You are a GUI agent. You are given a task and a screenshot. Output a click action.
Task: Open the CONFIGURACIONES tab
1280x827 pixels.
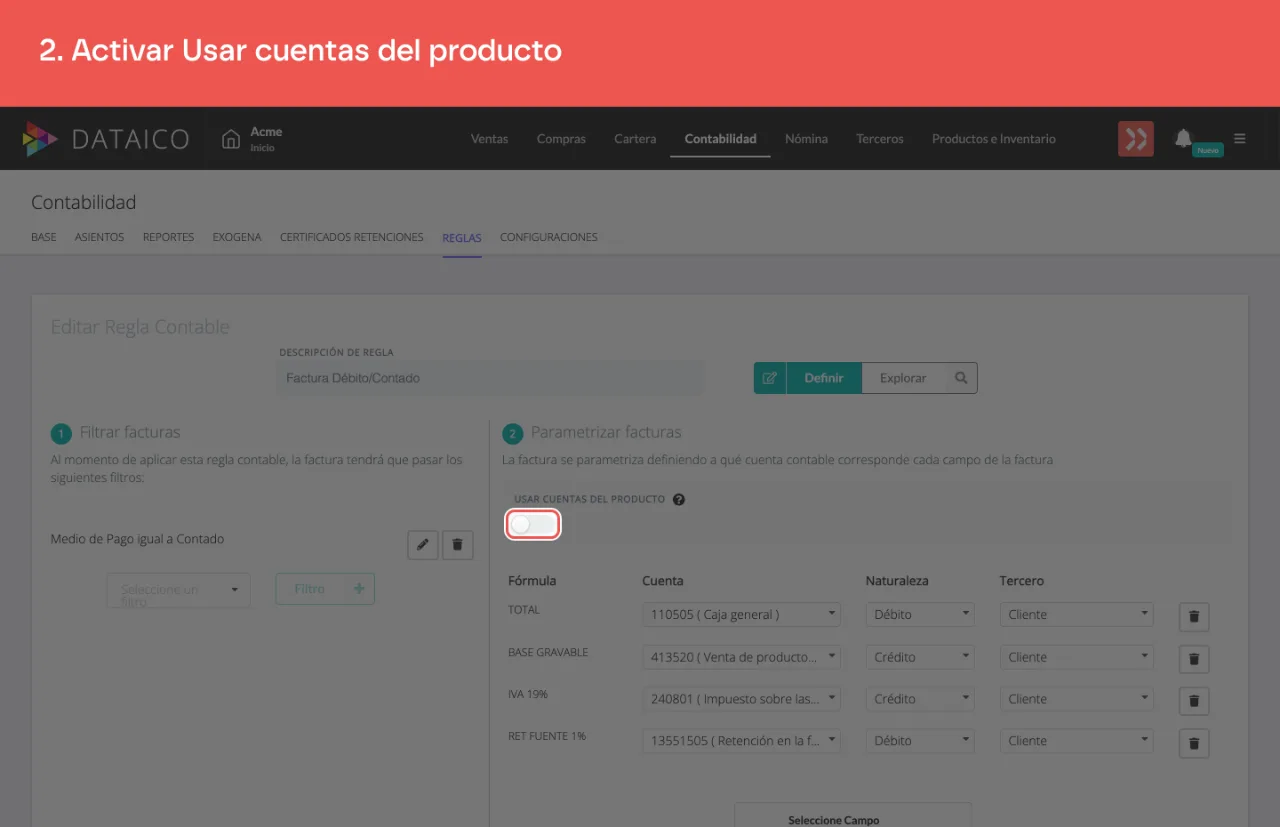(549, 237)
